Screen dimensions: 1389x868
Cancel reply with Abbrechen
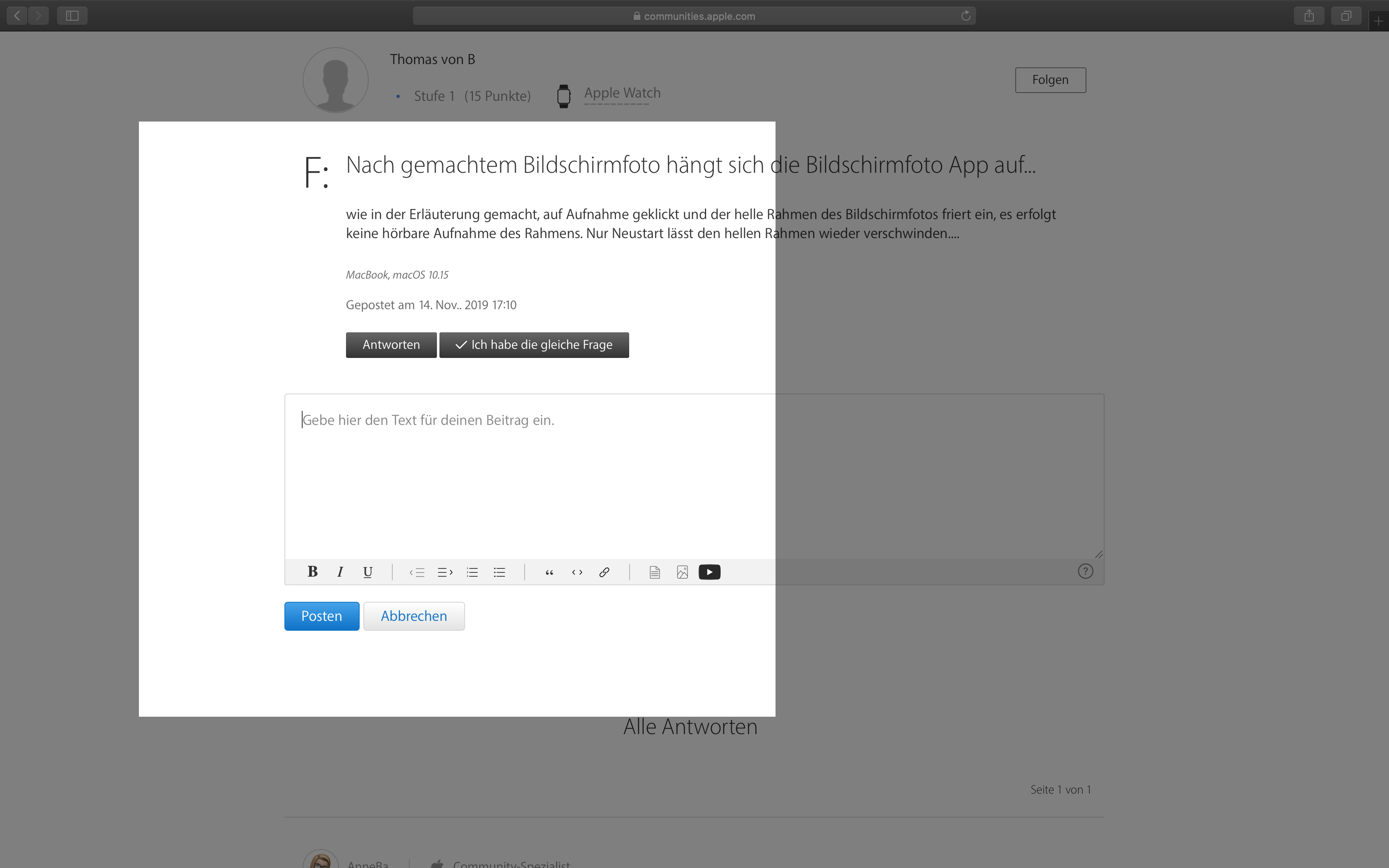pyautogui.click(x=413, y=616)
